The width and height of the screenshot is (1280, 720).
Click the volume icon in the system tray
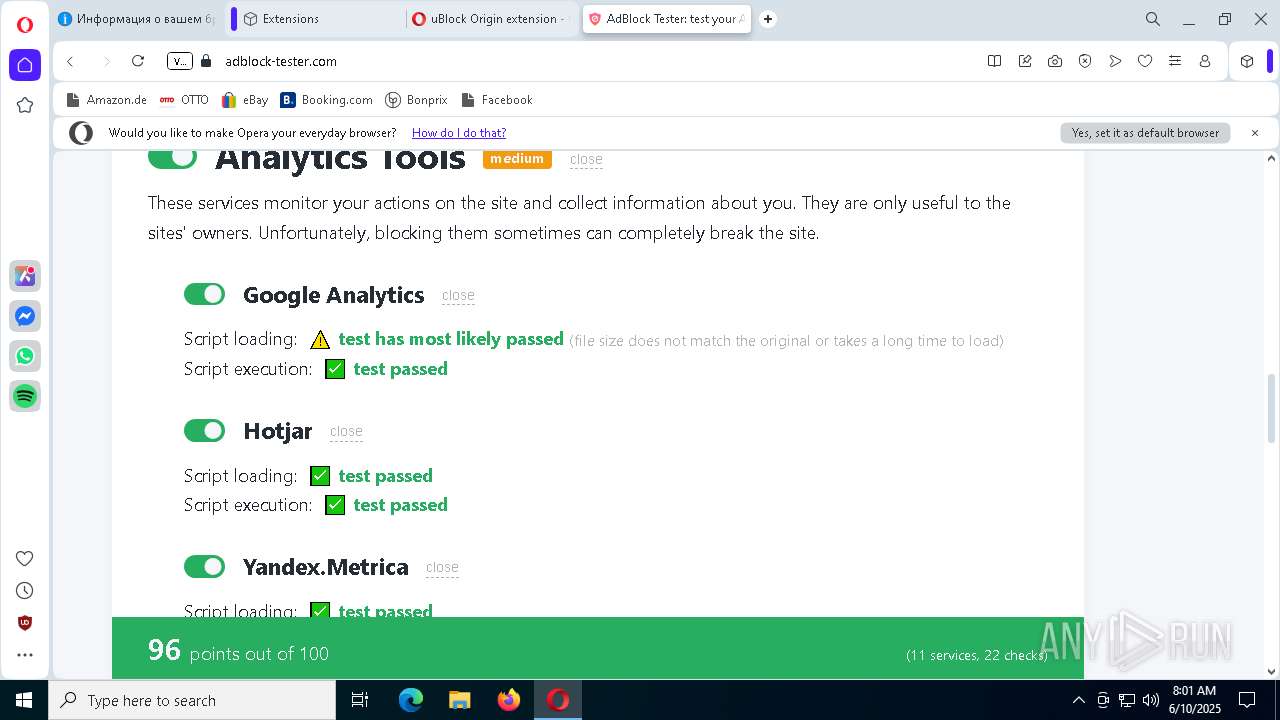tap(1151, 700)
